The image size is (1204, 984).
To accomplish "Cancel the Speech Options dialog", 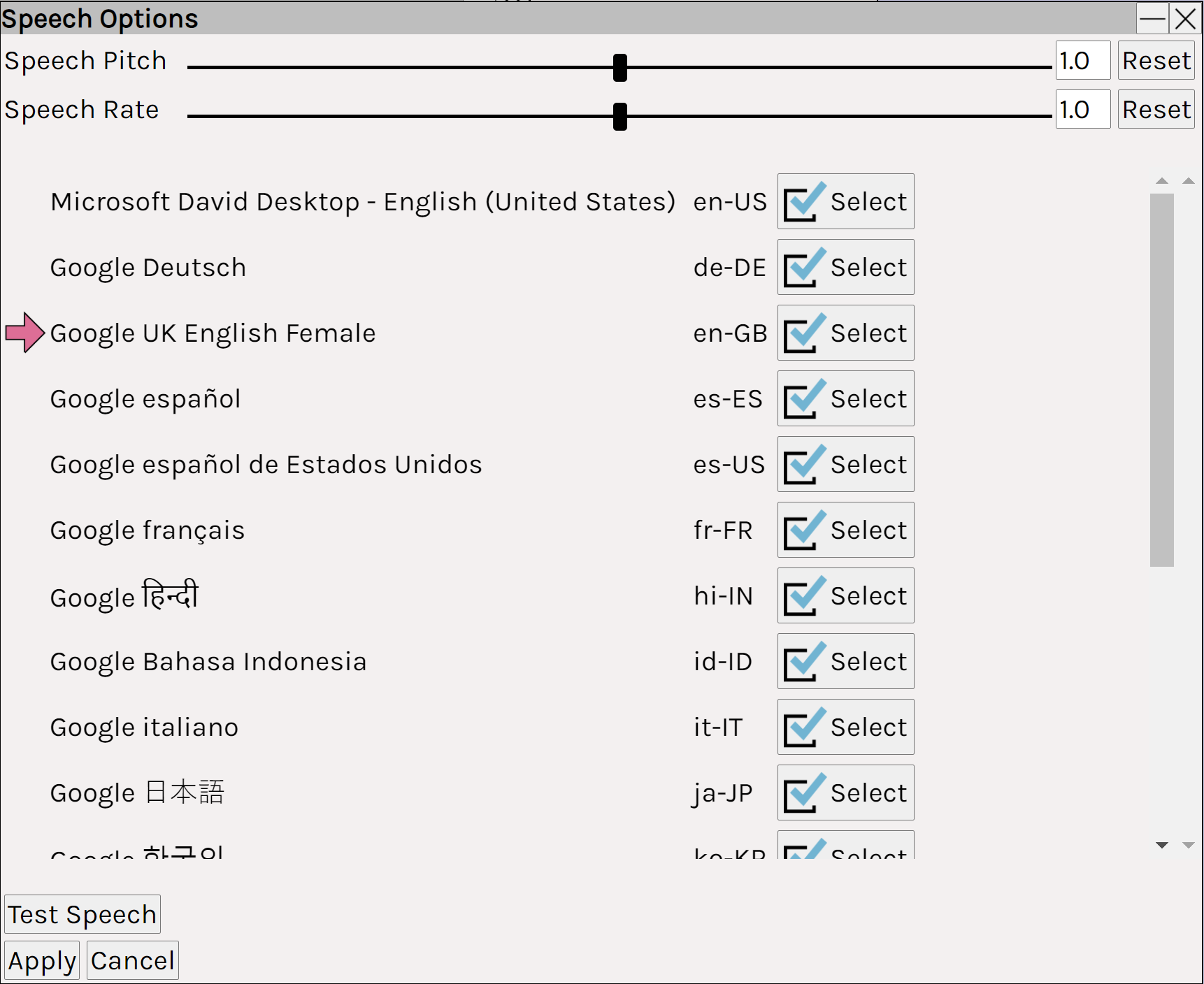I will [x=133, y=960].
